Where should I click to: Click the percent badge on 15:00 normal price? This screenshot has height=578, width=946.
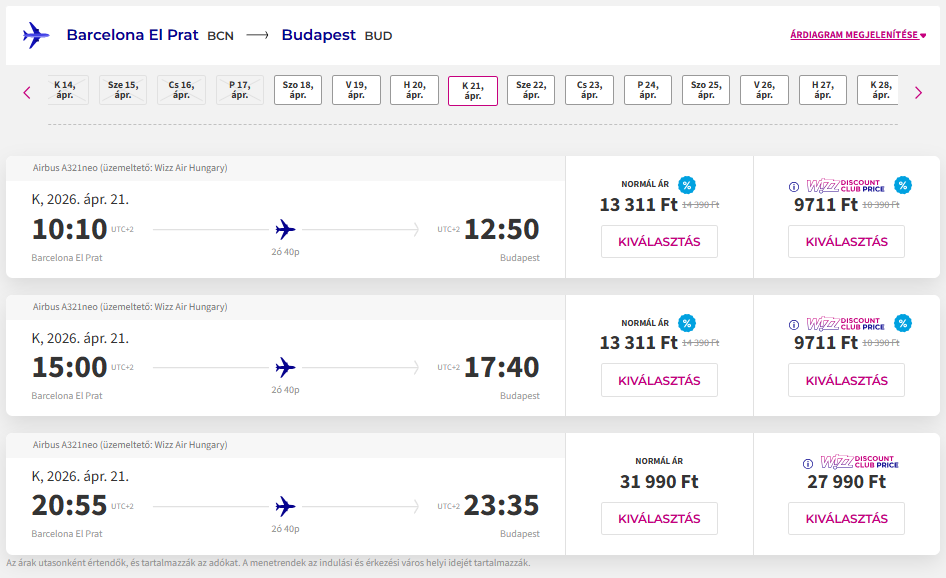point(686,323)
